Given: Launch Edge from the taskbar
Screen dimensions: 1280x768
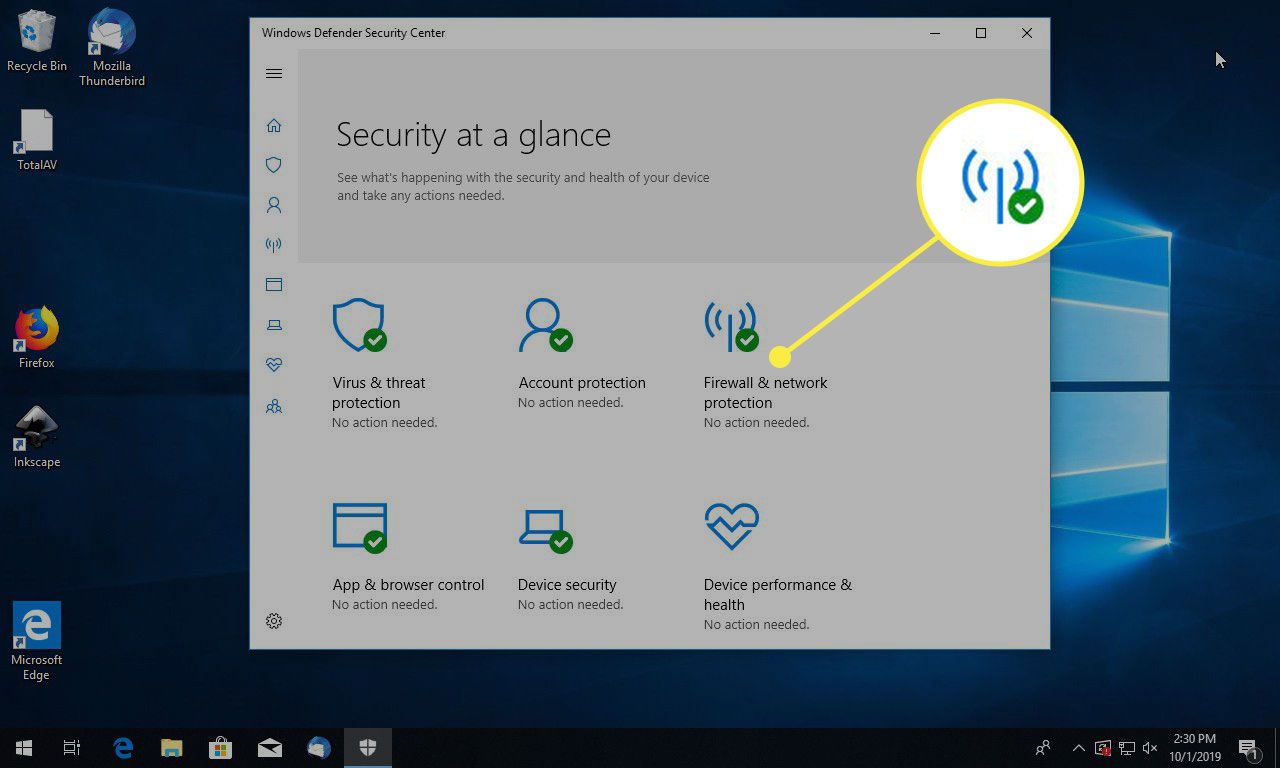Looking at the screenshot, I should tap(124, 748).
